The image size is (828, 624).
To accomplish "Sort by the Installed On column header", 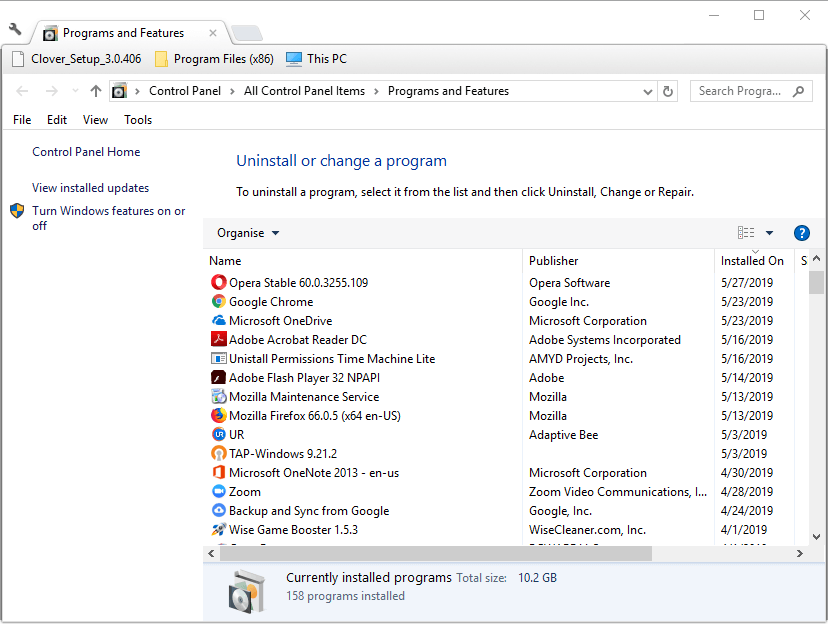I will click(755, 261).
